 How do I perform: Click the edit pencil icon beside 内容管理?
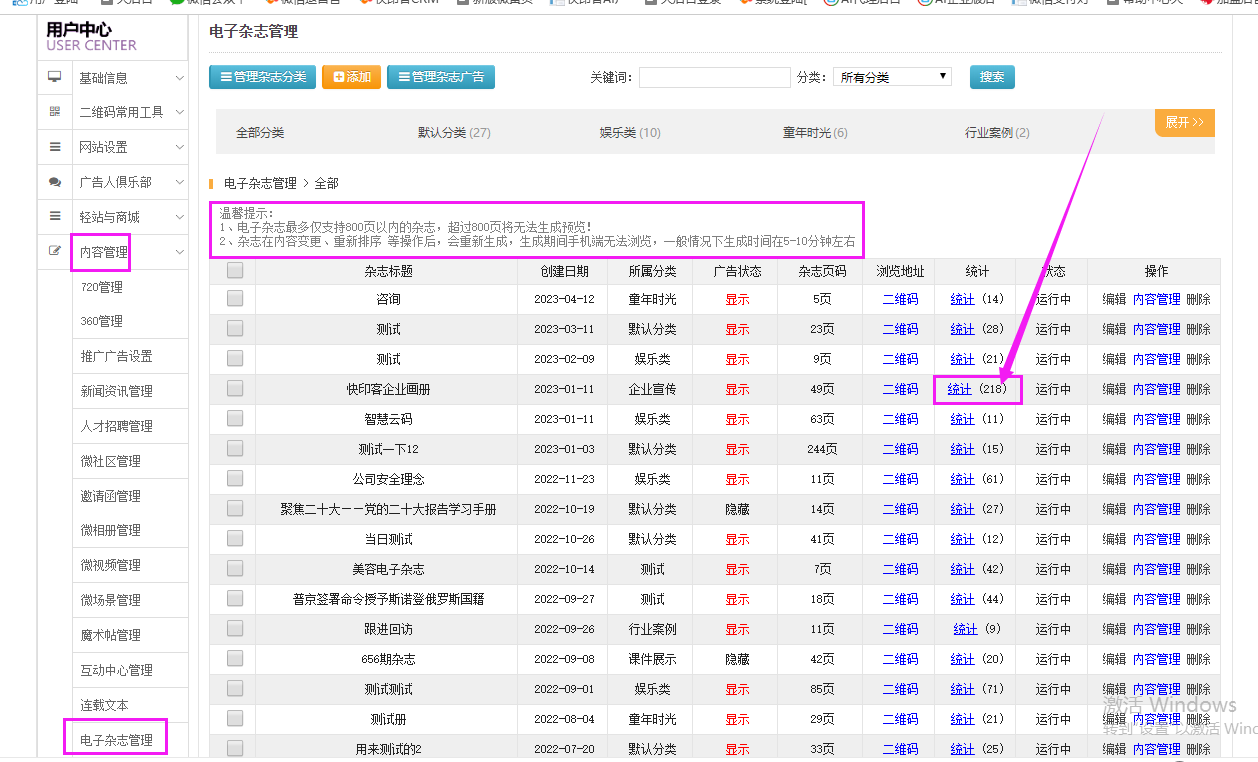coord(55,251)
